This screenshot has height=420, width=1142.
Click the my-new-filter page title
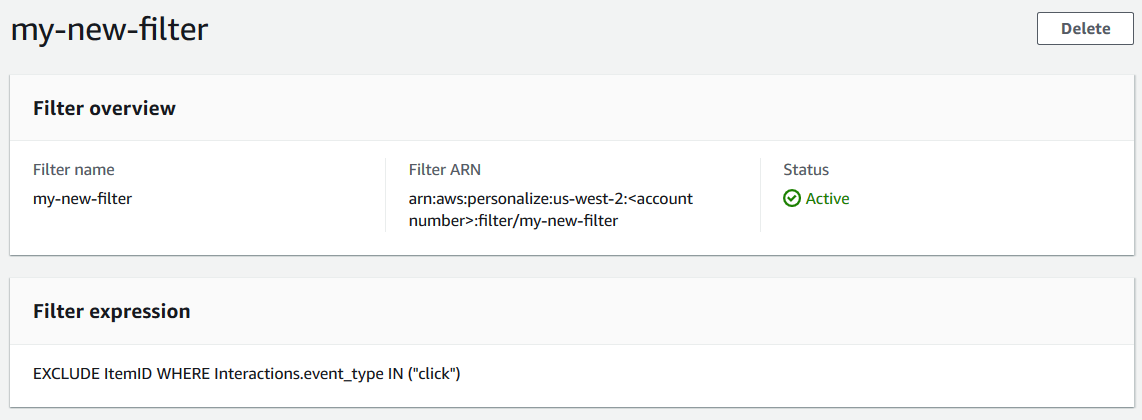coord(109,30)
